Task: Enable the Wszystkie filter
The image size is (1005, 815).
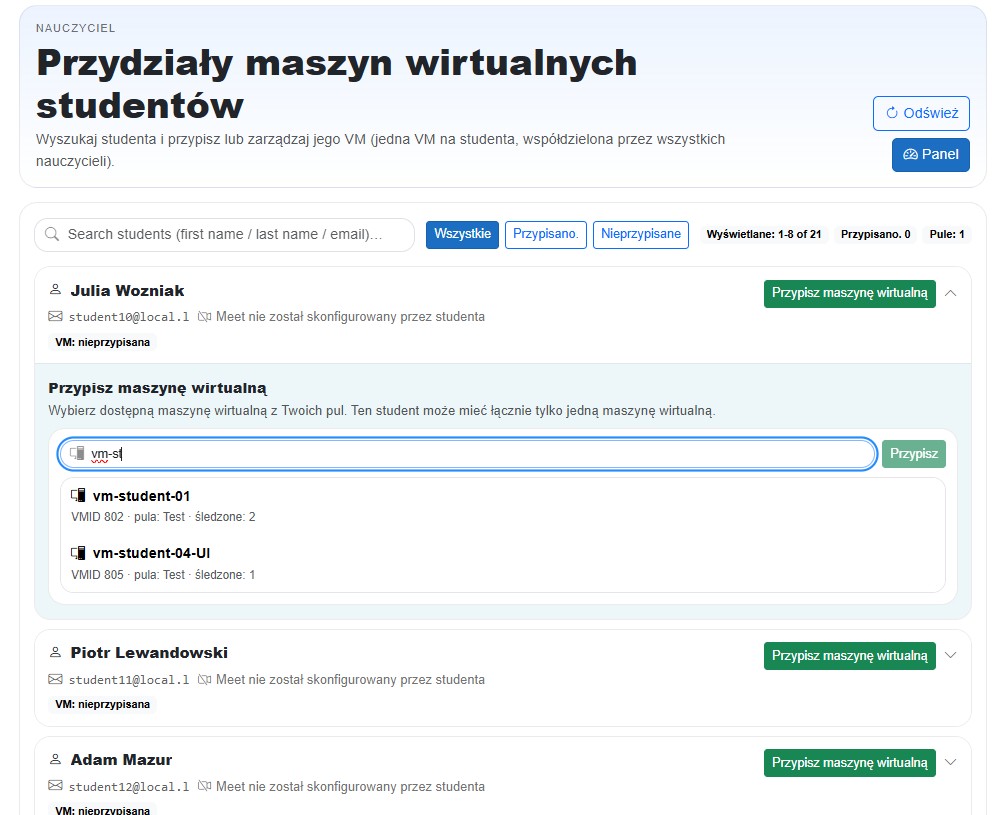Action: pyautogui.click(x=462, y=234)
